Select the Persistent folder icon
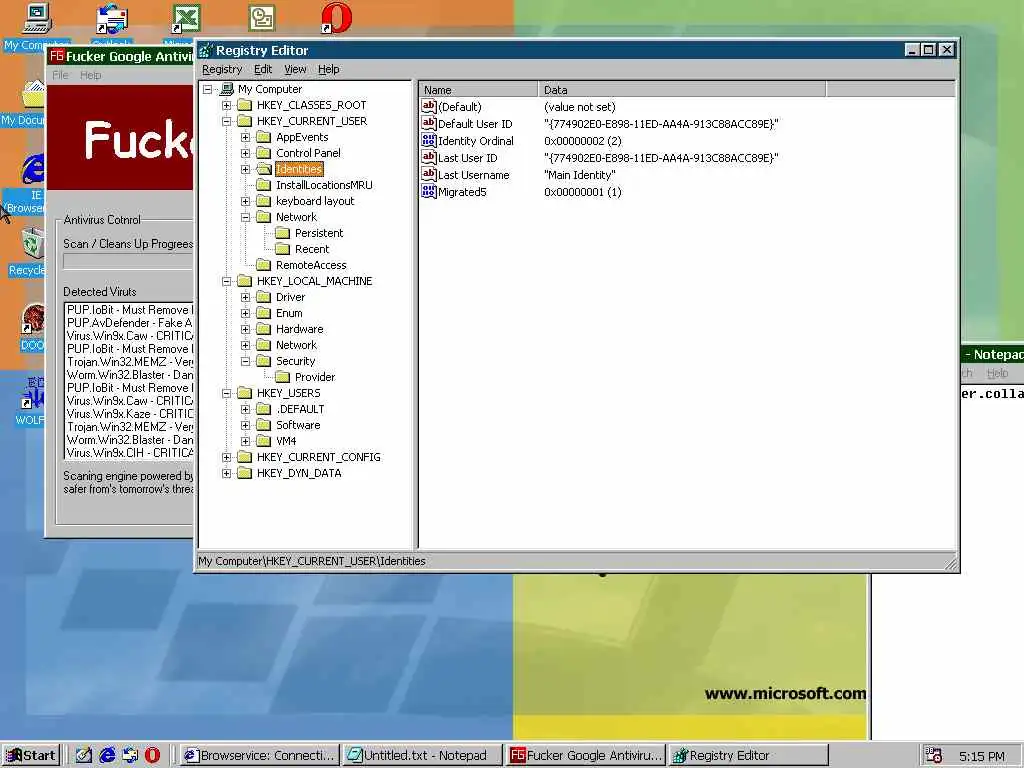Image resolution: width=1024 pixels, height=768 pixels. tap(283, 233)
